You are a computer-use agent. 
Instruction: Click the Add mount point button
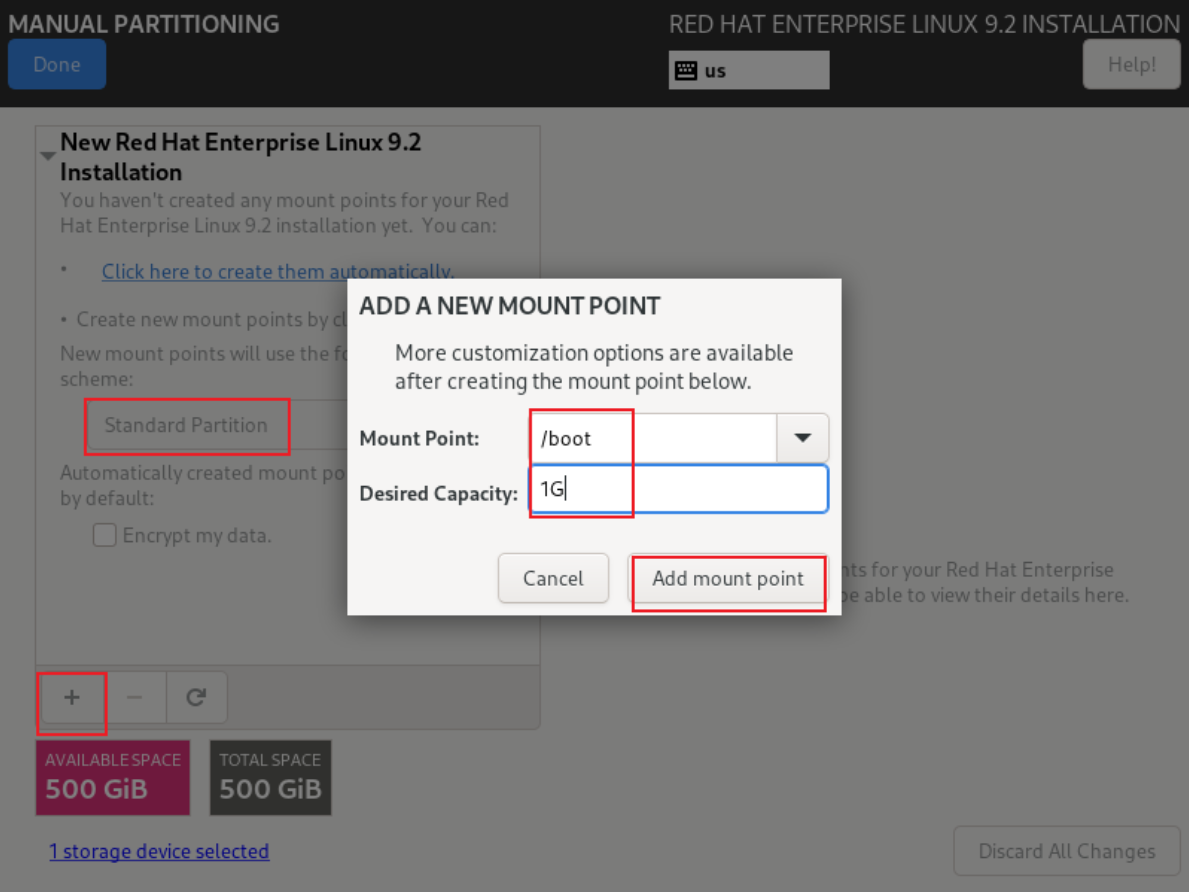(x=727, y=578)
